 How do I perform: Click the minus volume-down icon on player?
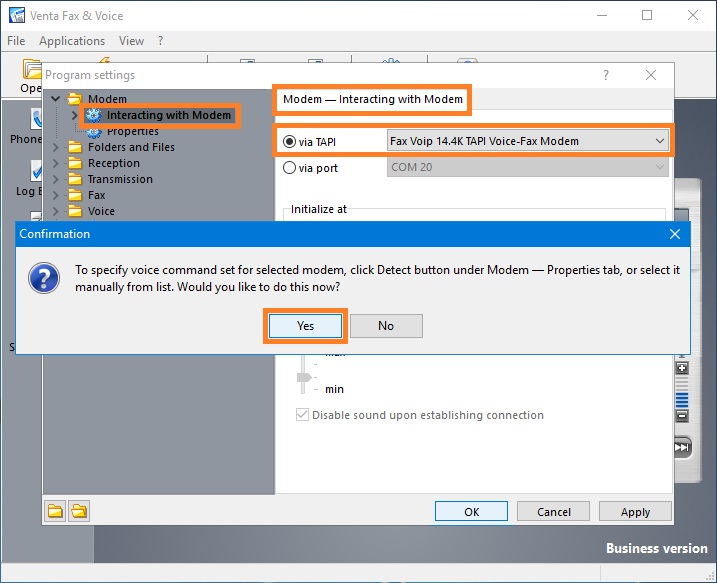click(682, 416)
